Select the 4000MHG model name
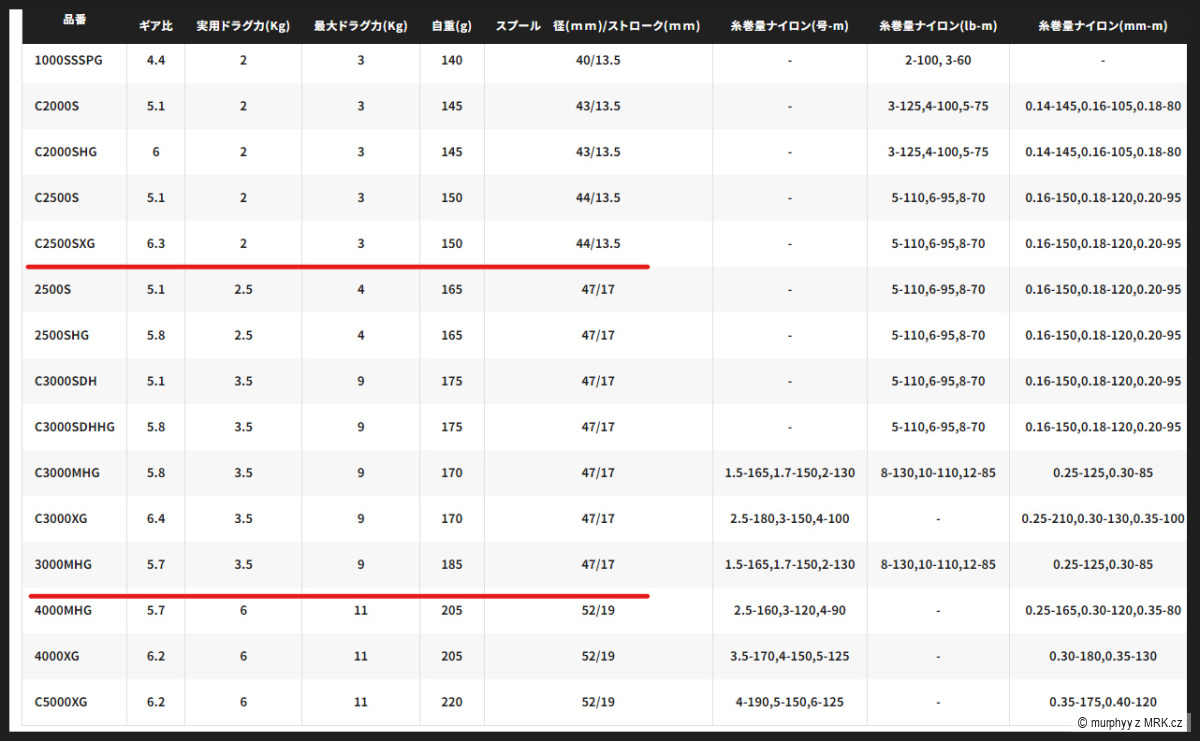 (63, 610)
